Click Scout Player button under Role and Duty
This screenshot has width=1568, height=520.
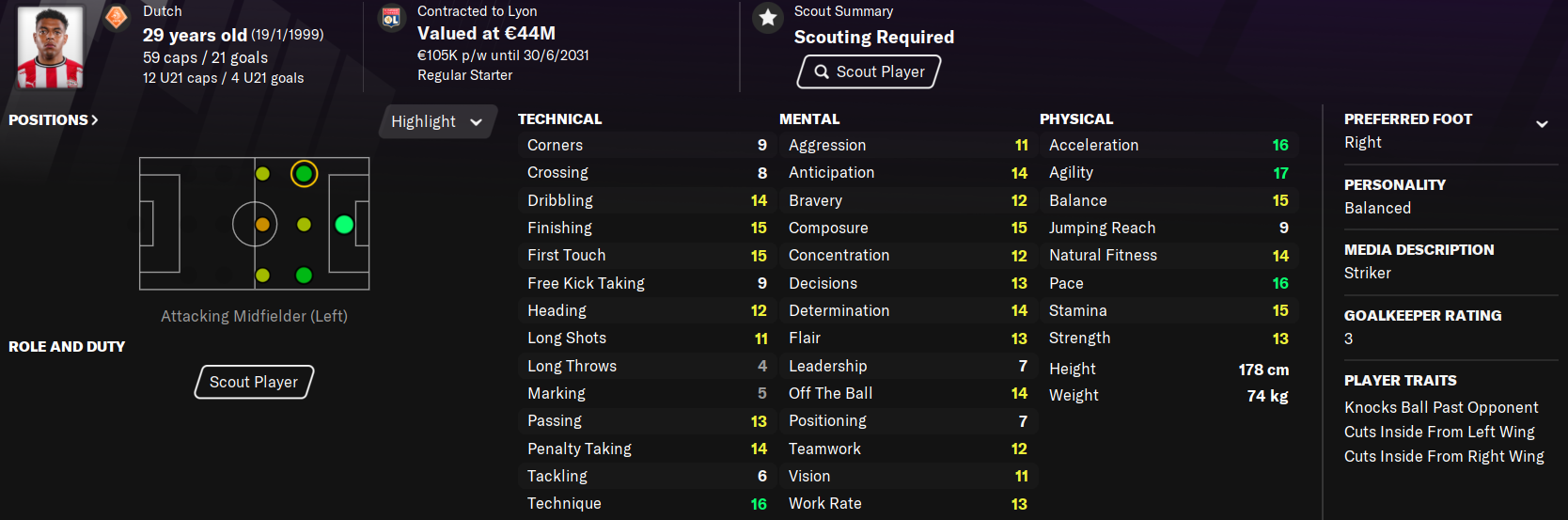coord(254,382)
